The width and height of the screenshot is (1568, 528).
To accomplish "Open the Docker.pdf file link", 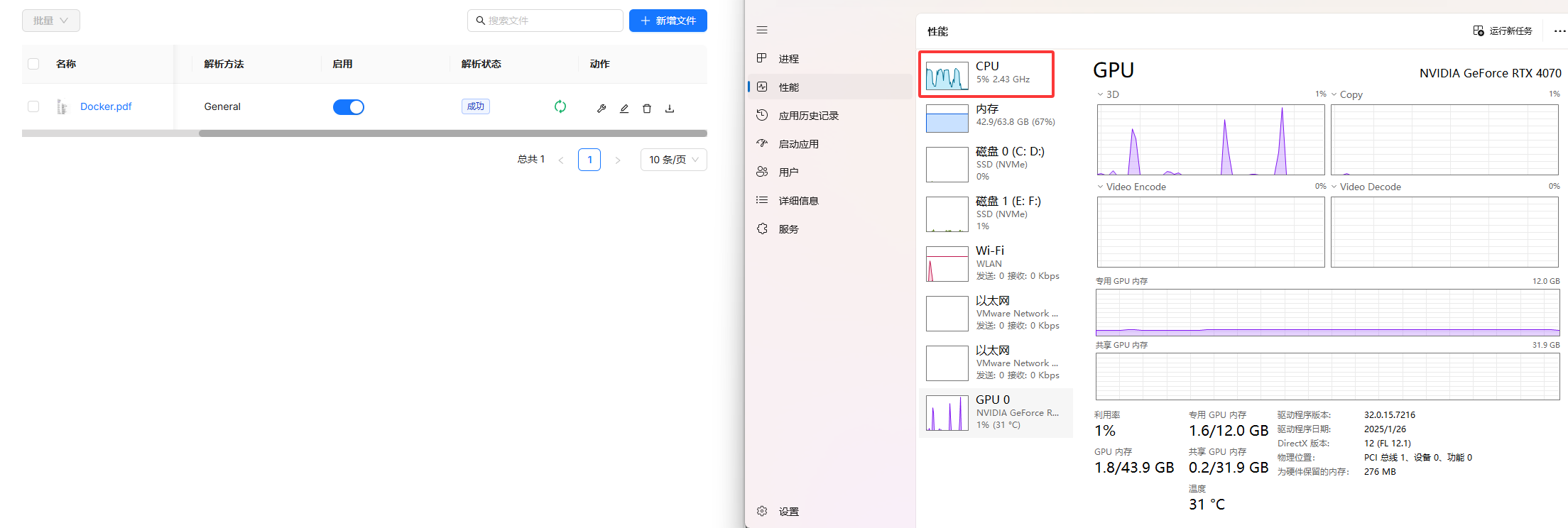I will click(106, 106).
